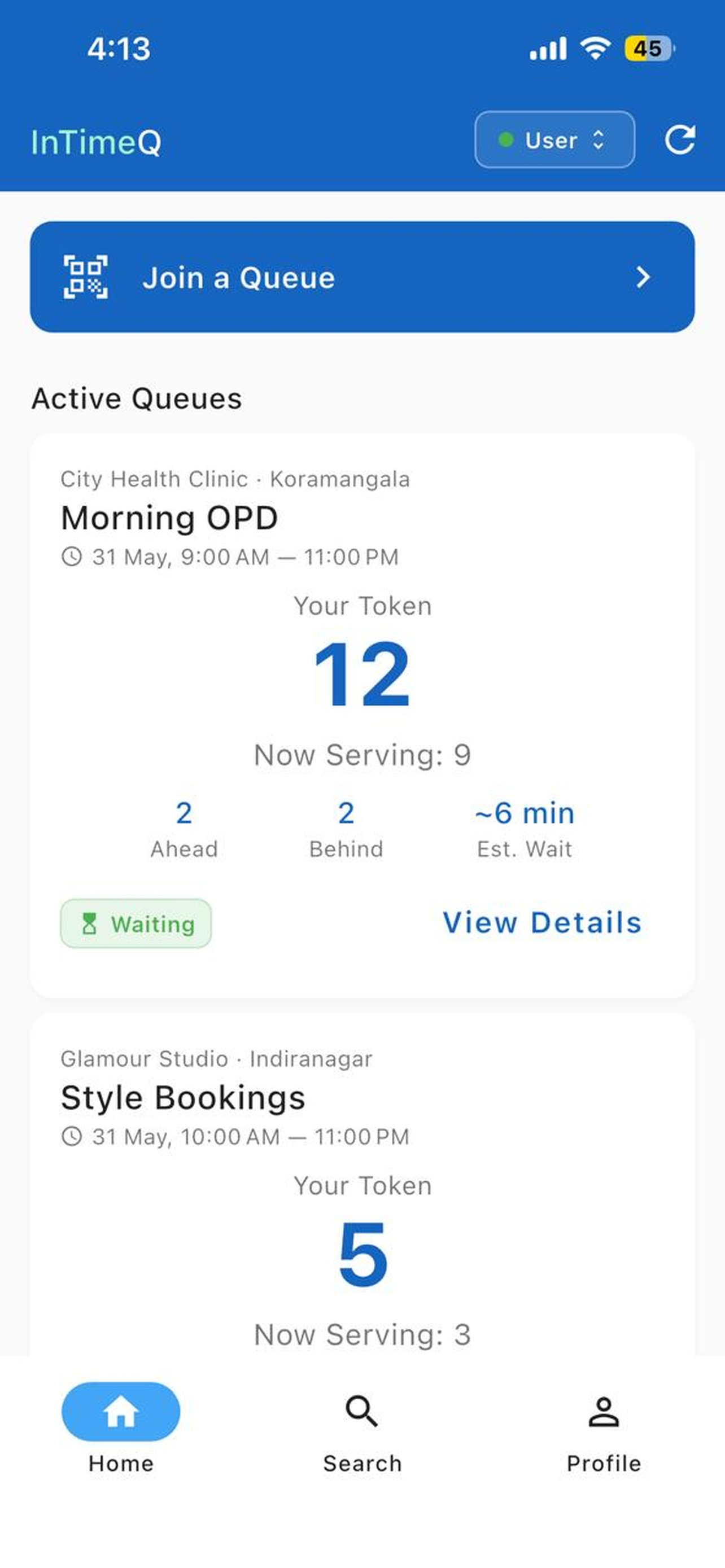Click the chevron on Join a Queue
725x1568 pixels.
pos(643,277)
